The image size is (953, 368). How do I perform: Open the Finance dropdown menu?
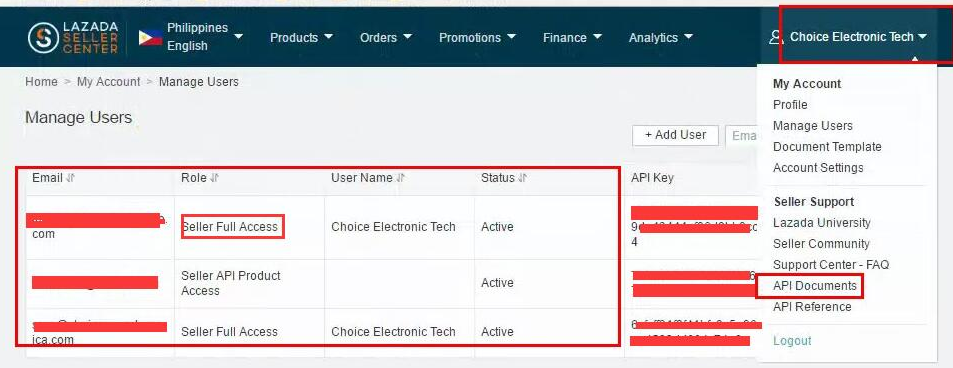[573, 38]
